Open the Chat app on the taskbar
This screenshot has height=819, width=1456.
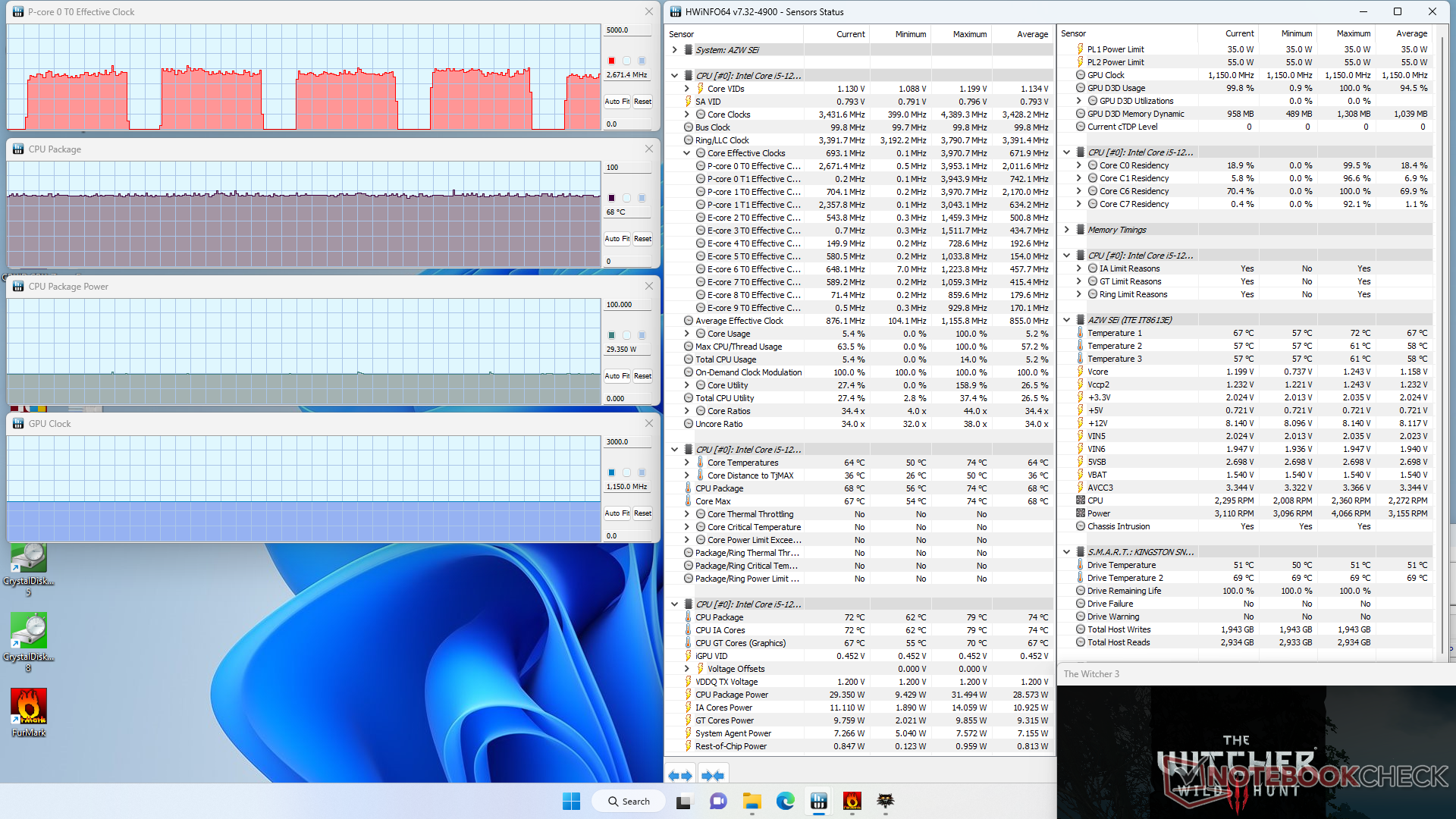pos(718,801)
